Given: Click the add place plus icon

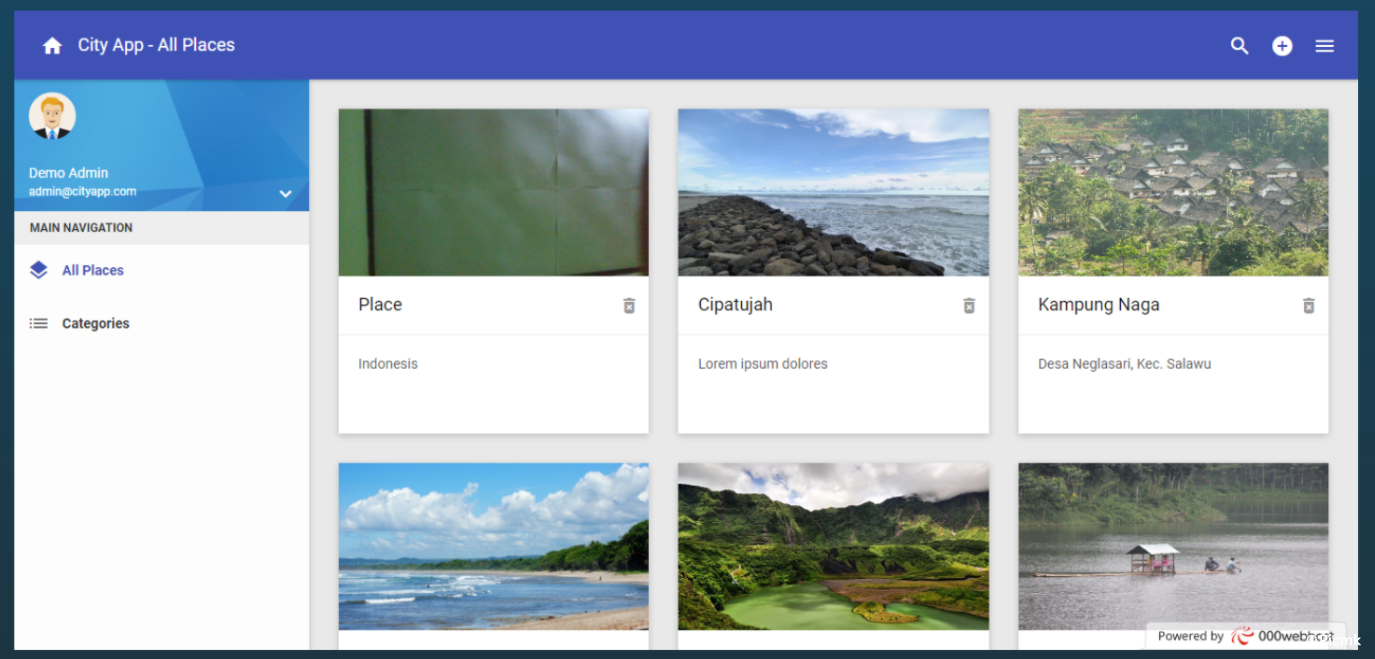Looking at the screenshot, I should pos(1282,46).
